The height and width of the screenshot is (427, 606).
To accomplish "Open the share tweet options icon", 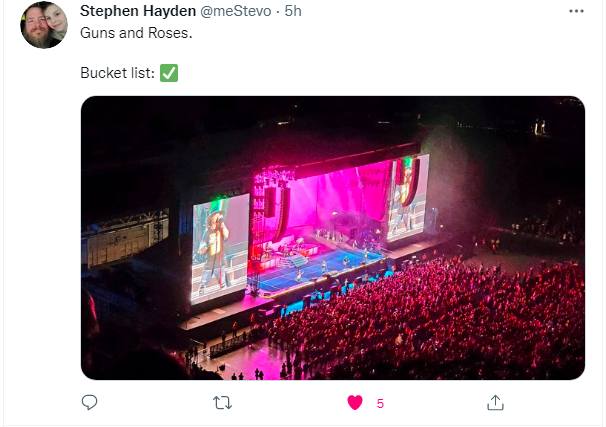I will point(494,402).
